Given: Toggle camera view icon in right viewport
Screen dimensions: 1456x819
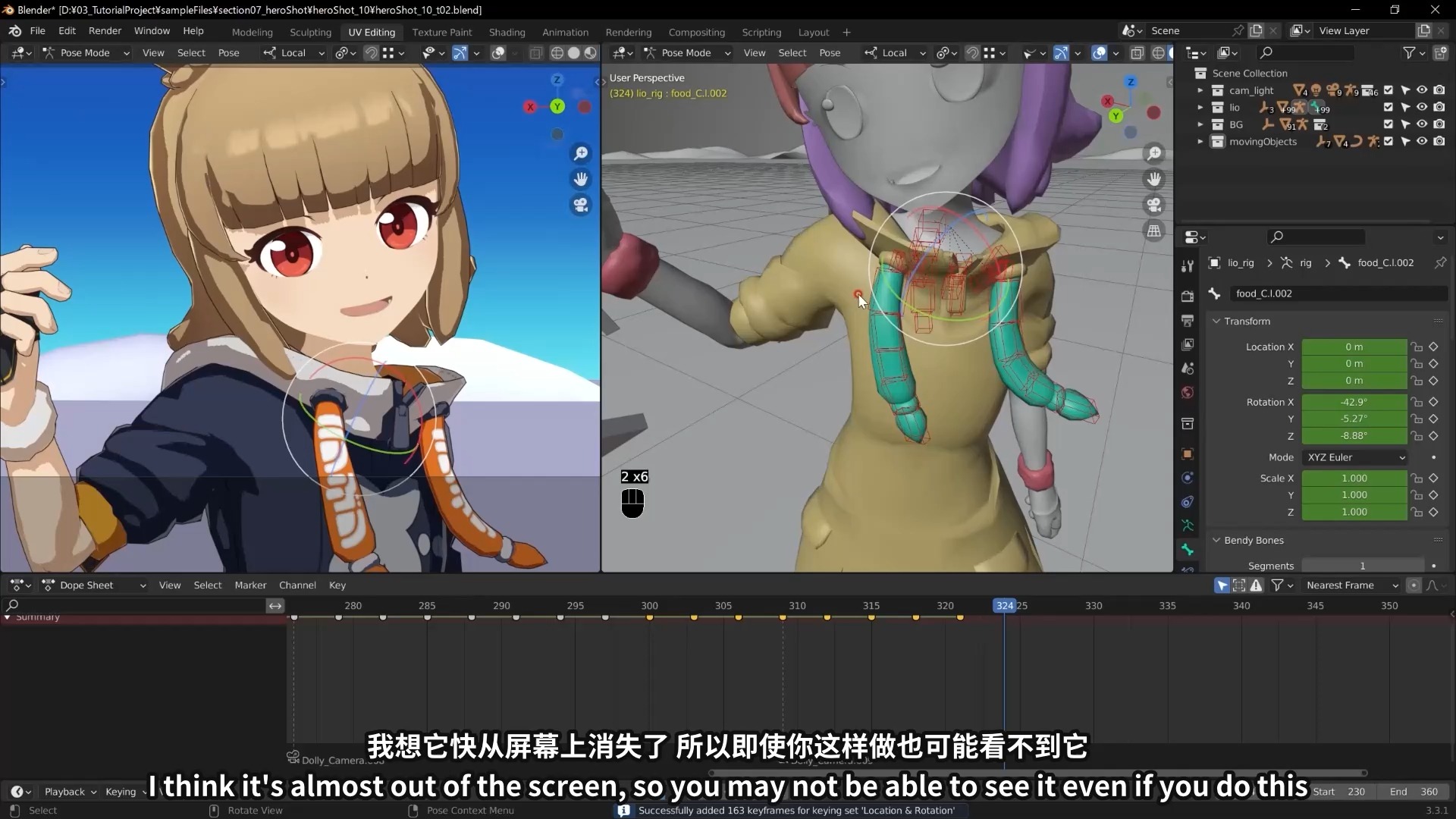Looking at the screenshot, I should (1154, 205).
